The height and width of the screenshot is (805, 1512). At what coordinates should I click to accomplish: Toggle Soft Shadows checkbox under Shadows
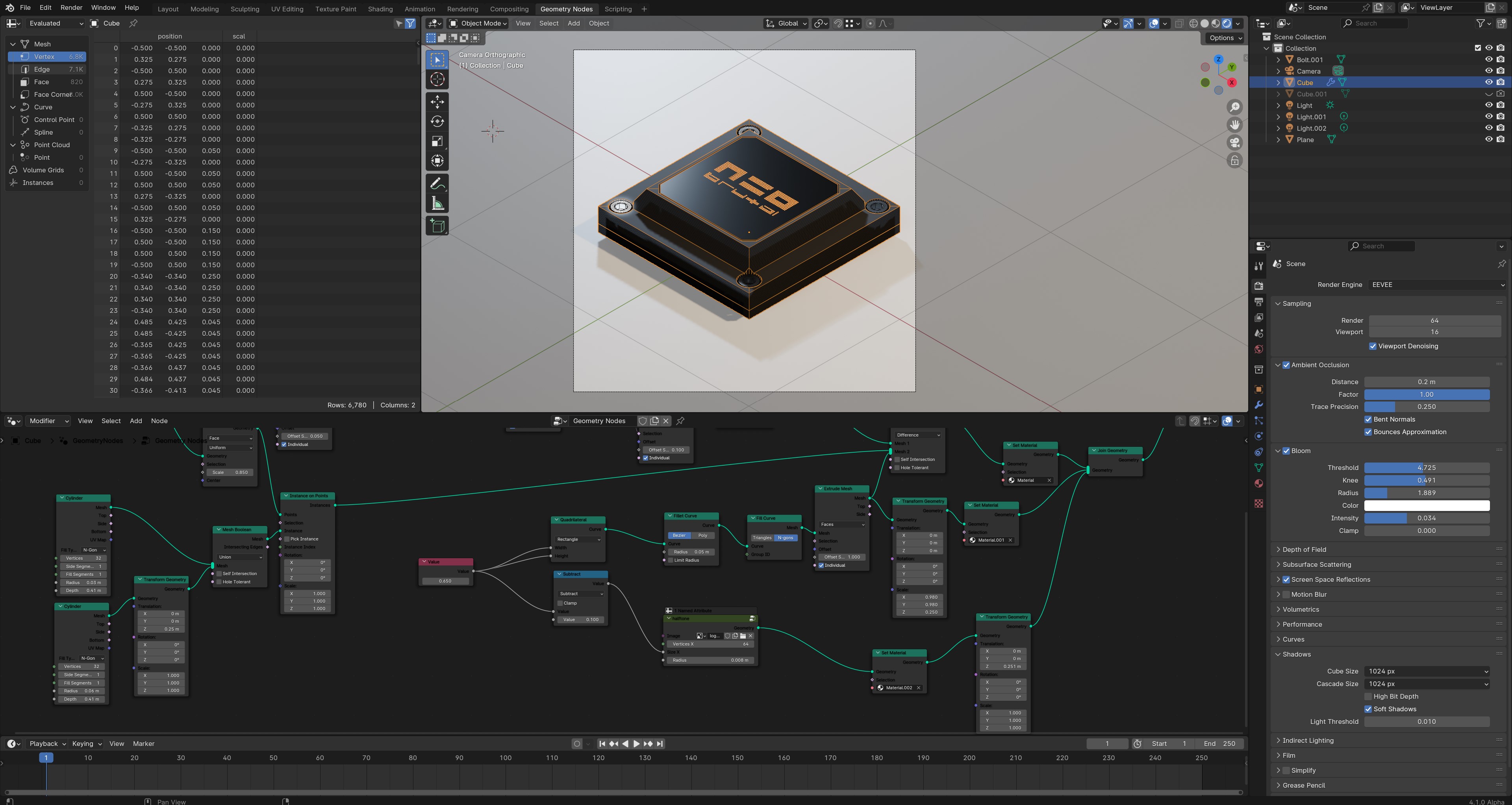(1368, 709)
